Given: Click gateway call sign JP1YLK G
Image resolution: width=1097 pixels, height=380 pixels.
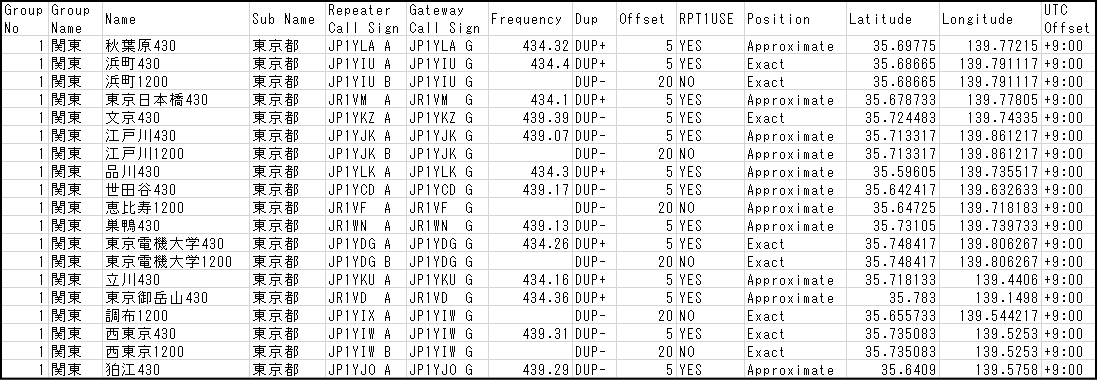Looking at the screenshot, I should tap(446, 171).
